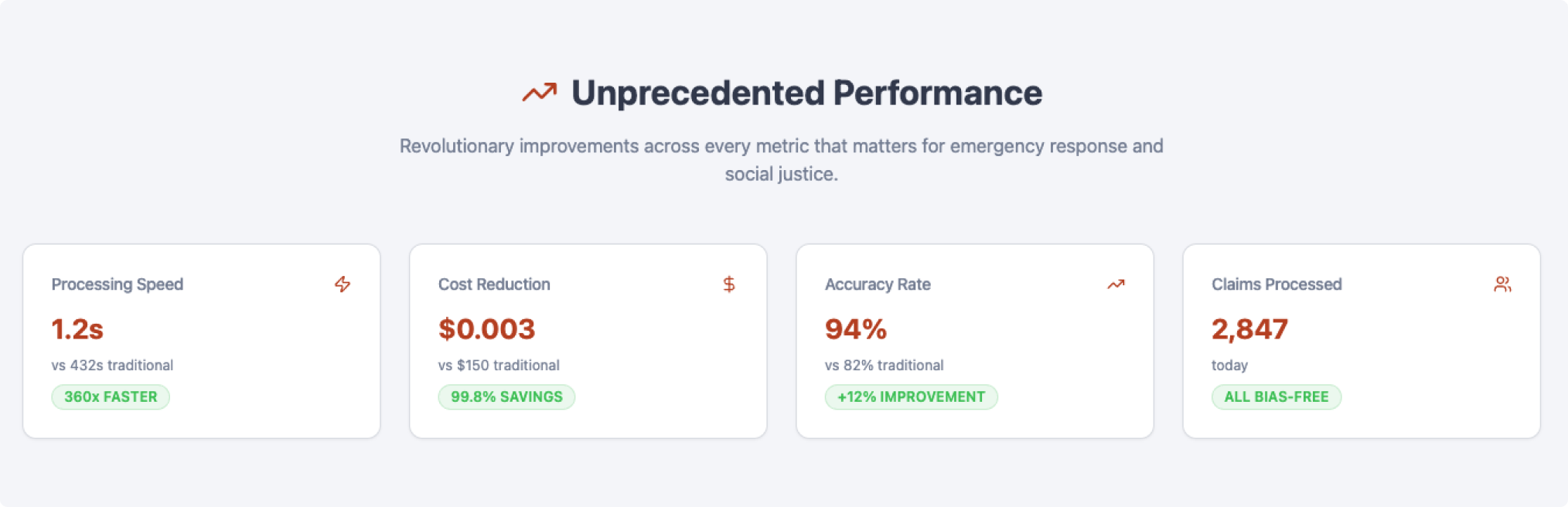1568x507 pixels.
Task: Click the Unprecedented Performance heading
Action: (x=806, y=93)
